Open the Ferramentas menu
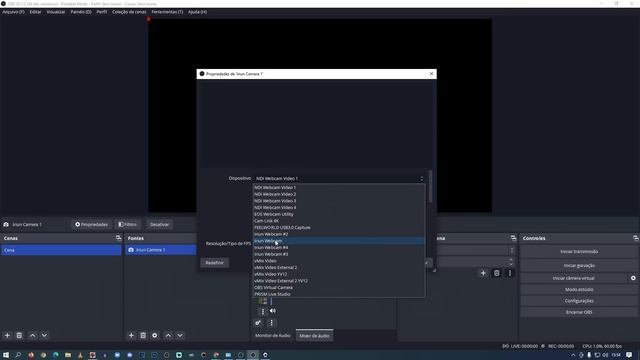The image size is (640, 360). pyautogui.click(x=167, y=12)
